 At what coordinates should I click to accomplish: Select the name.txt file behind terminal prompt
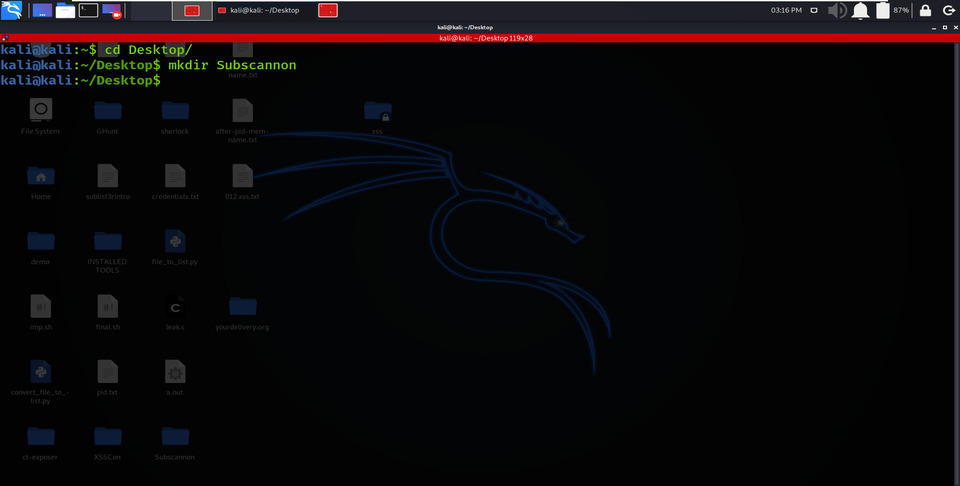coord(242,60)
